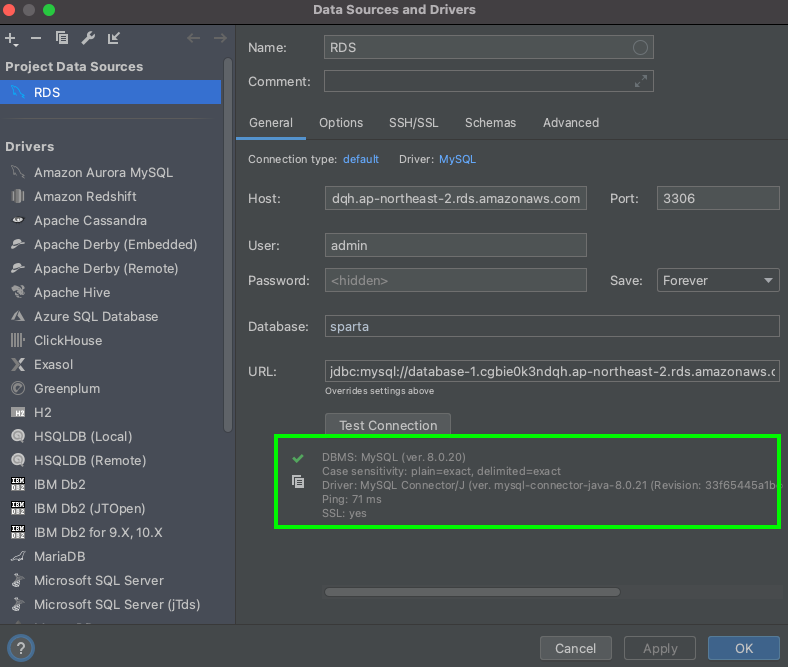Screen dimensions: 788x667
Task: Edit the User field
Action: coord(455,245)
